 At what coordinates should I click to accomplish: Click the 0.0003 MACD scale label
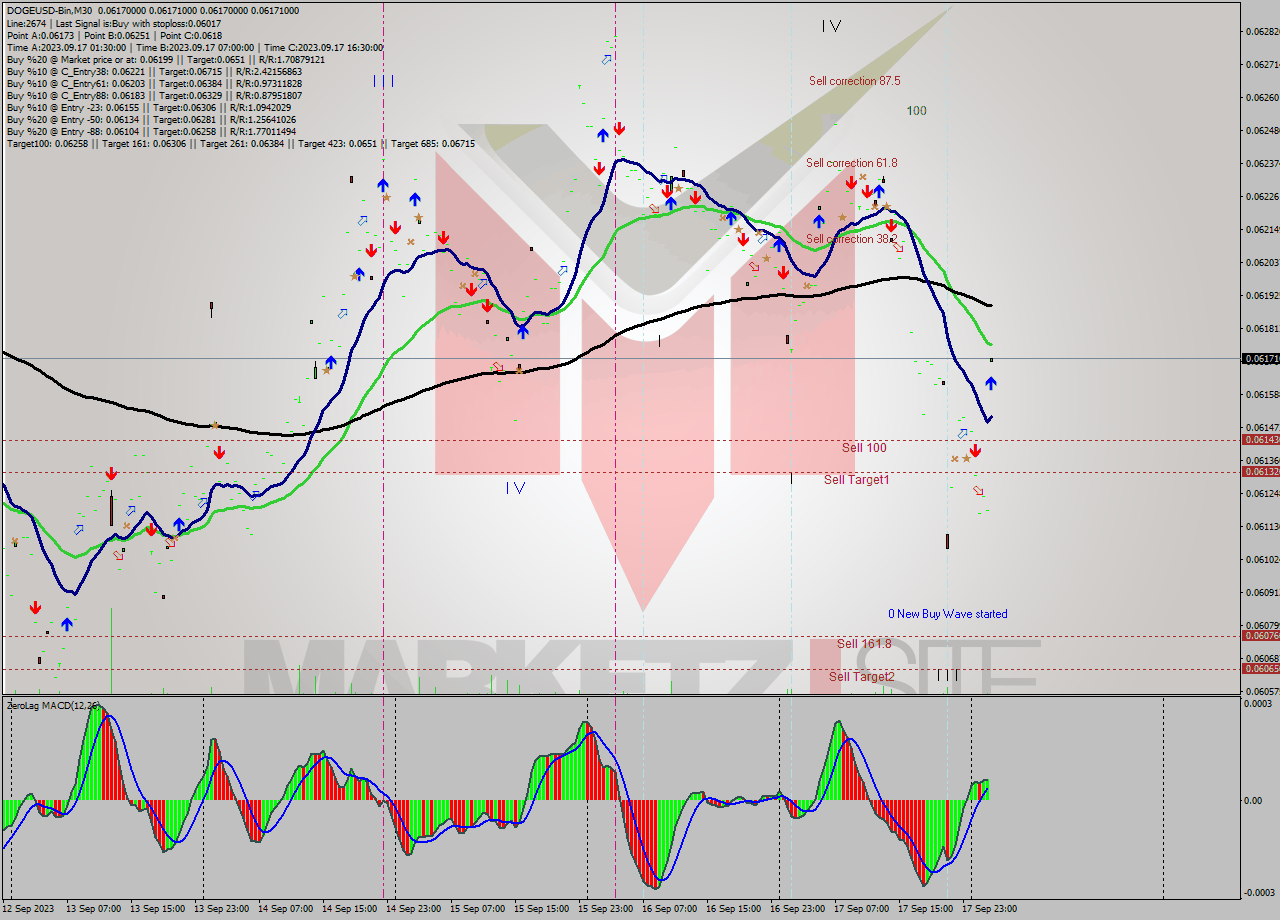1259,704
